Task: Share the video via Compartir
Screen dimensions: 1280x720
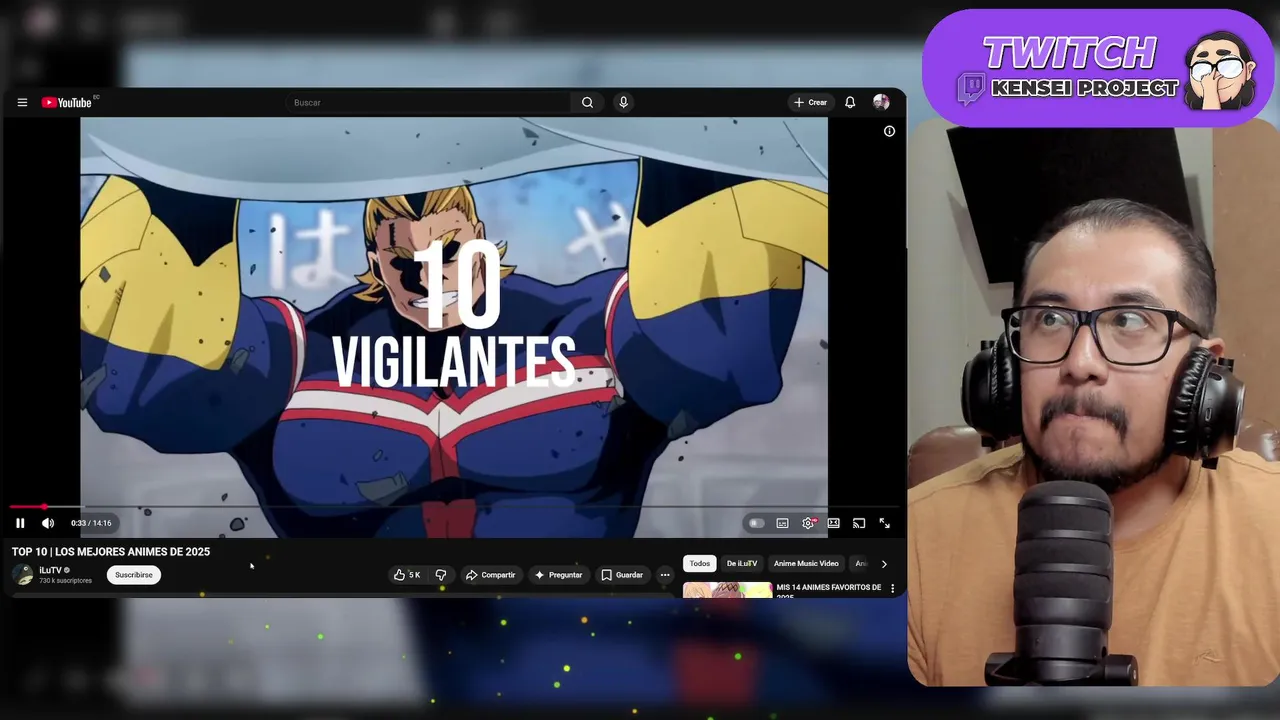Action: (491, 575)
